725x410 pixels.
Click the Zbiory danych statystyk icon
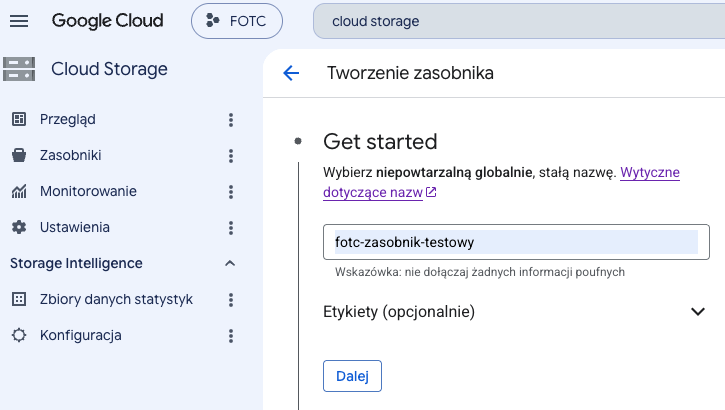(x=19, y=300)
